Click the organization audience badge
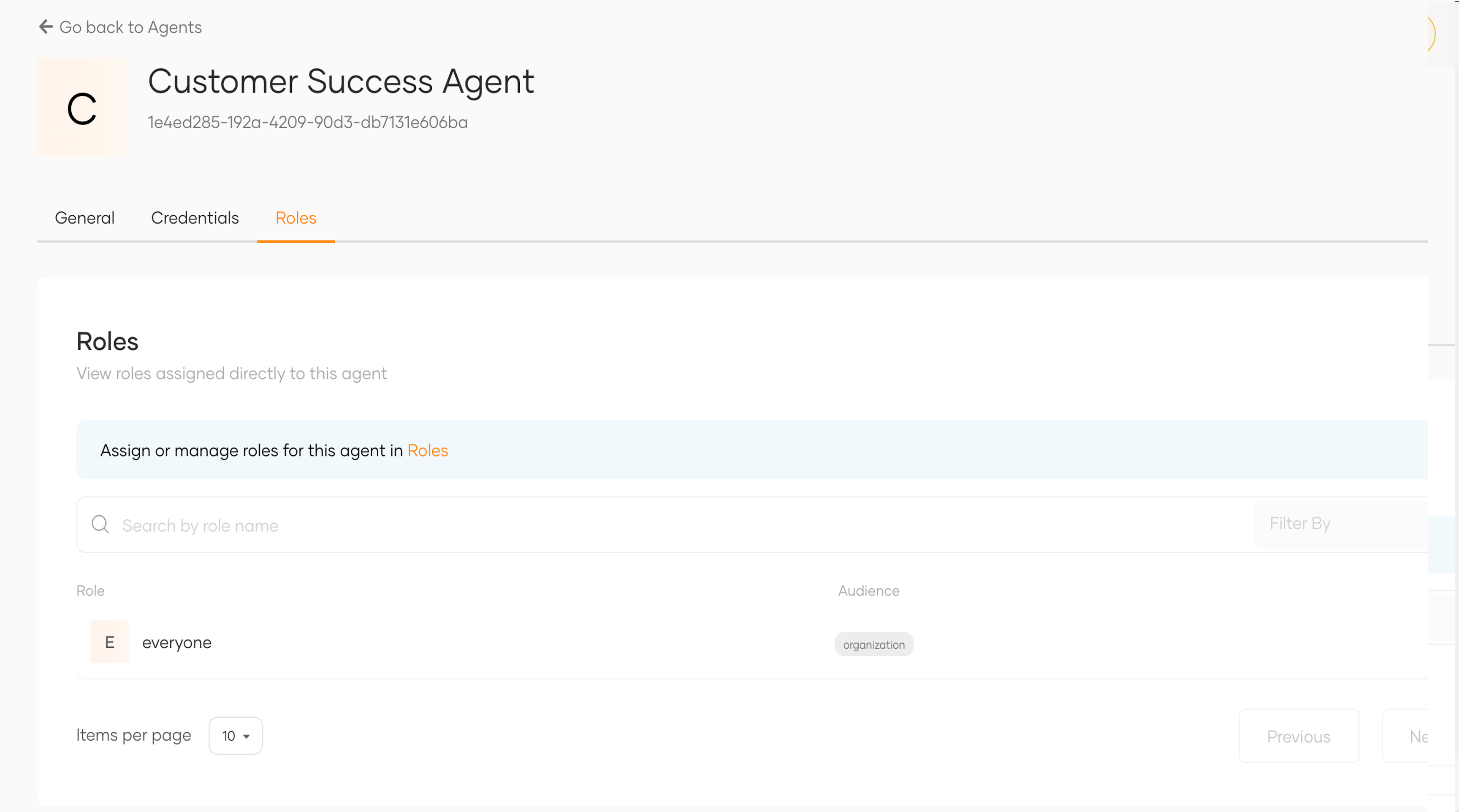Image resolution: width=1459 pixels, height=812 pixels. (x=873, y=644)
